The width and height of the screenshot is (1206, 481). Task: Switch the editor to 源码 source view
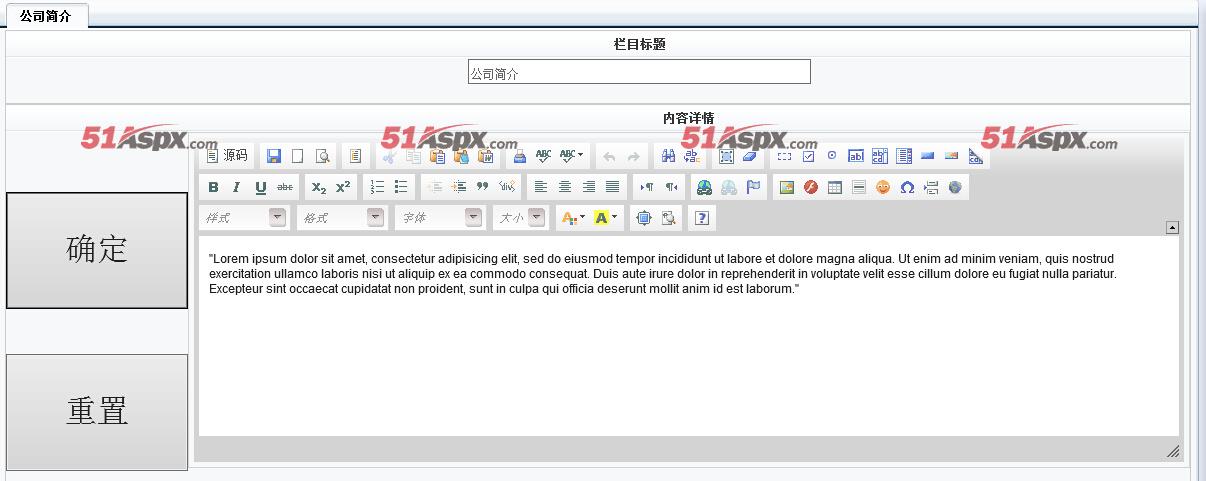click(x=226, y=156)
